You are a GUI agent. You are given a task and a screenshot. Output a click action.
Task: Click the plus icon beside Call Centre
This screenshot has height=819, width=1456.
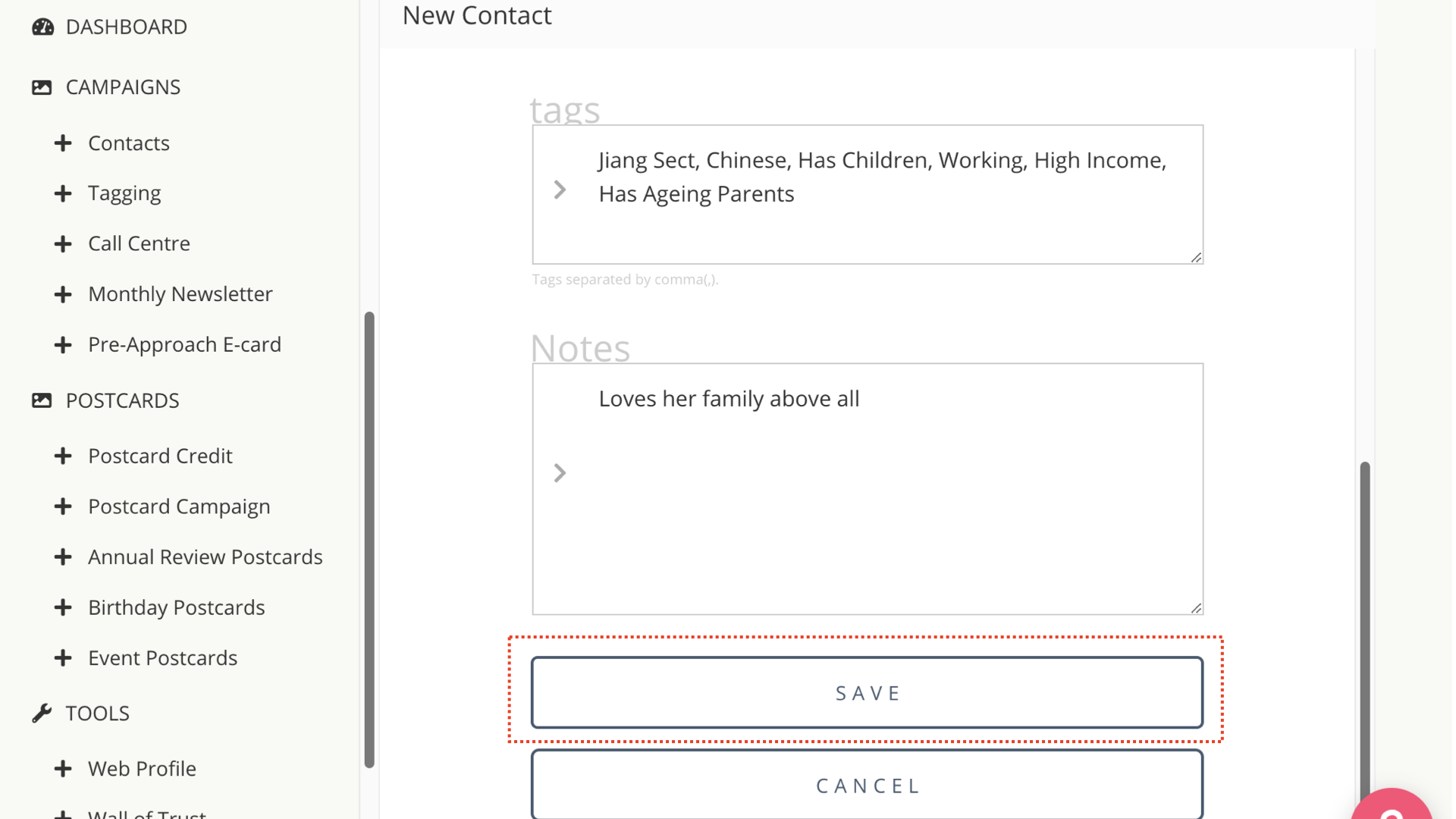(63, 243)
